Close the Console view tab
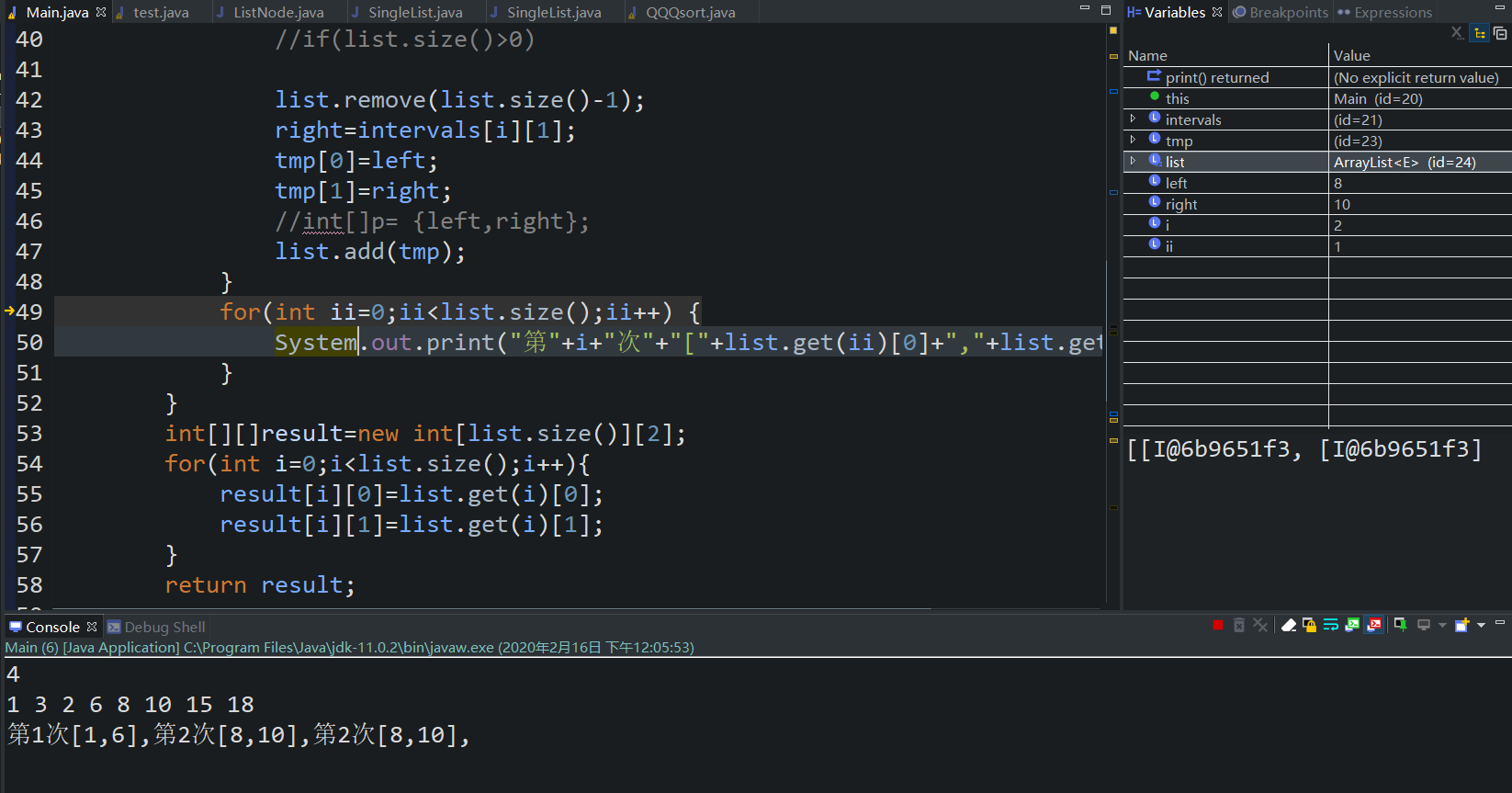This screenshot has height=793, width=1512. coord(92,627)
